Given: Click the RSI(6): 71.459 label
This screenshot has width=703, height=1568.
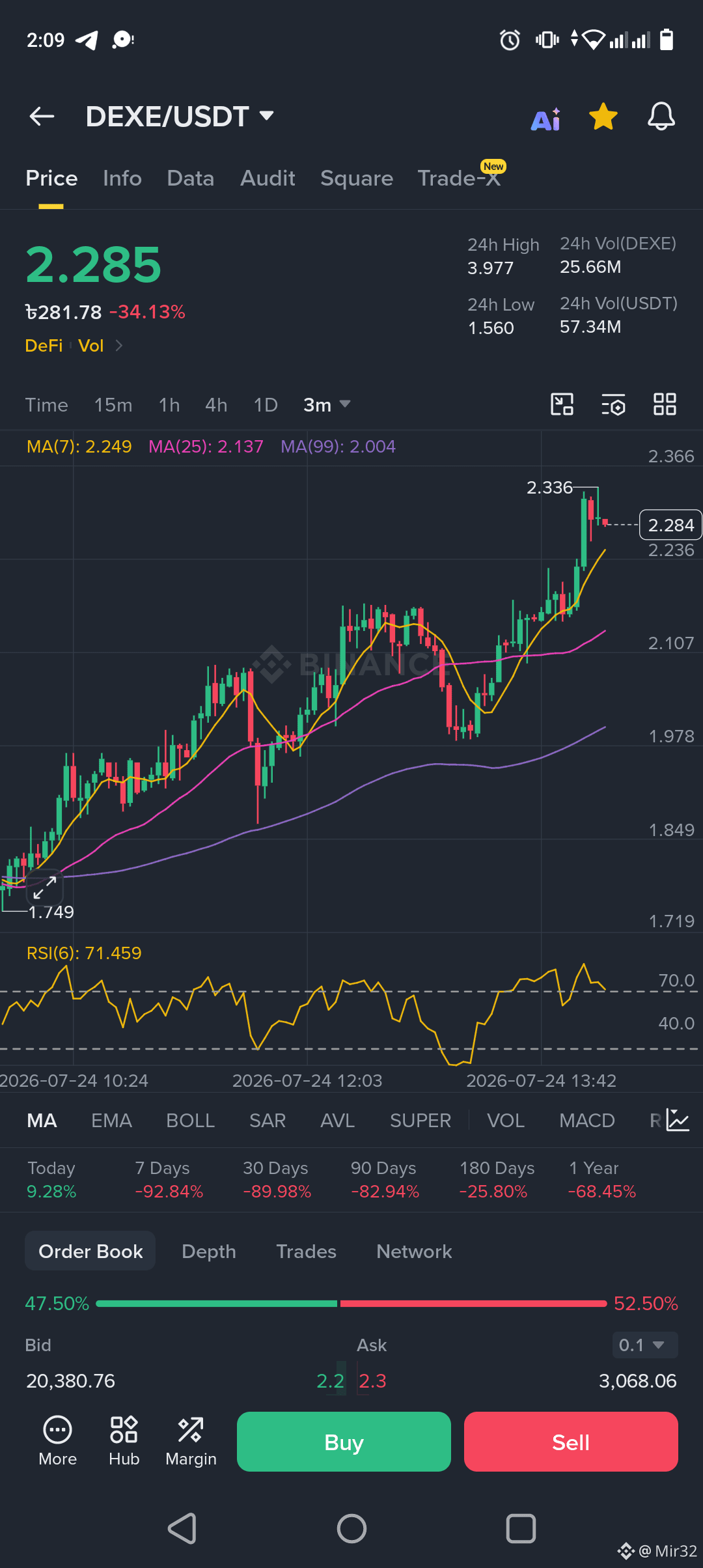Looking at the screenshot, I should tap(84, 953).
